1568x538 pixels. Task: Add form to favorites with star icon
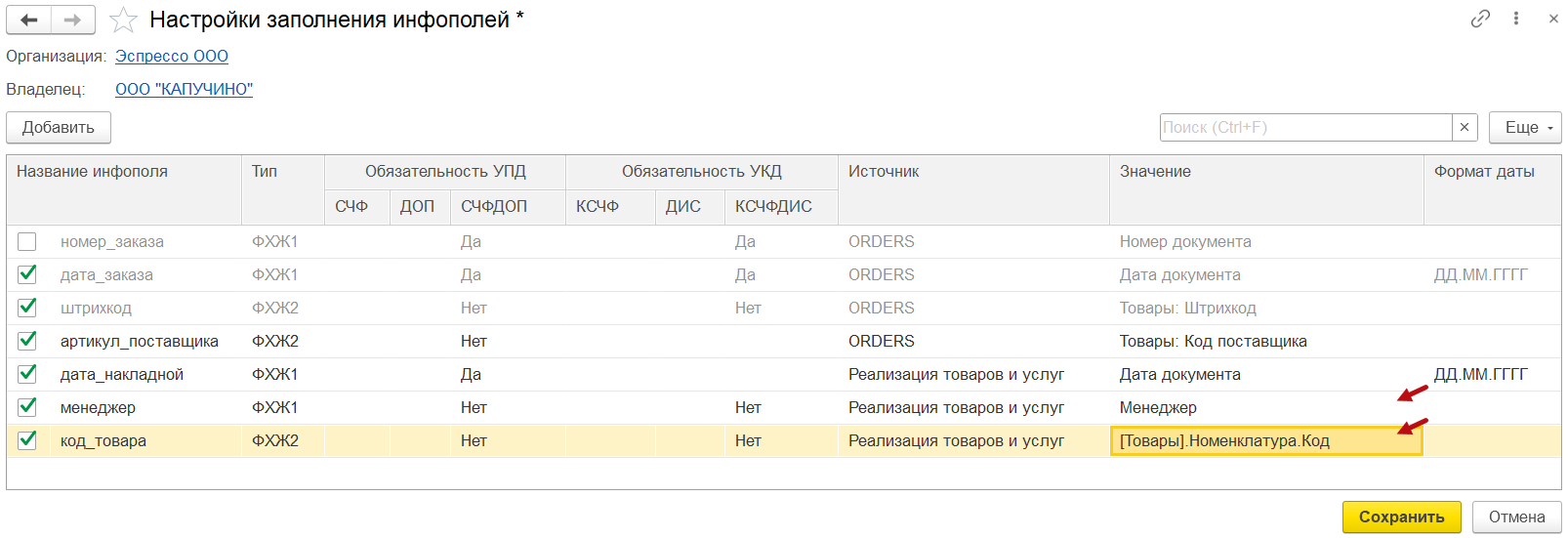coord(123,20)
